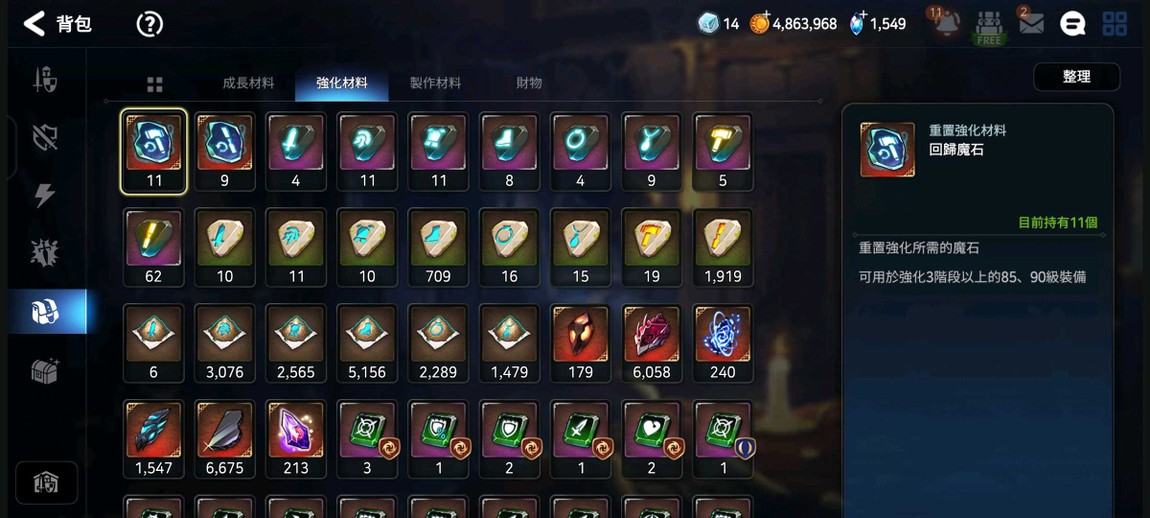Switch to the 成長材料 tab

[248, 83]
